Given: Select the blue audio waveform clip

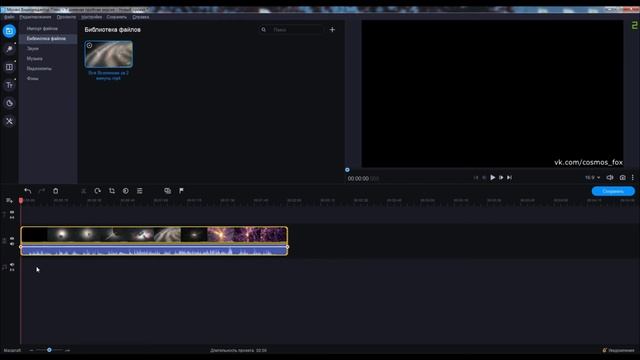Looking at the screenshot, I should 154,250.
